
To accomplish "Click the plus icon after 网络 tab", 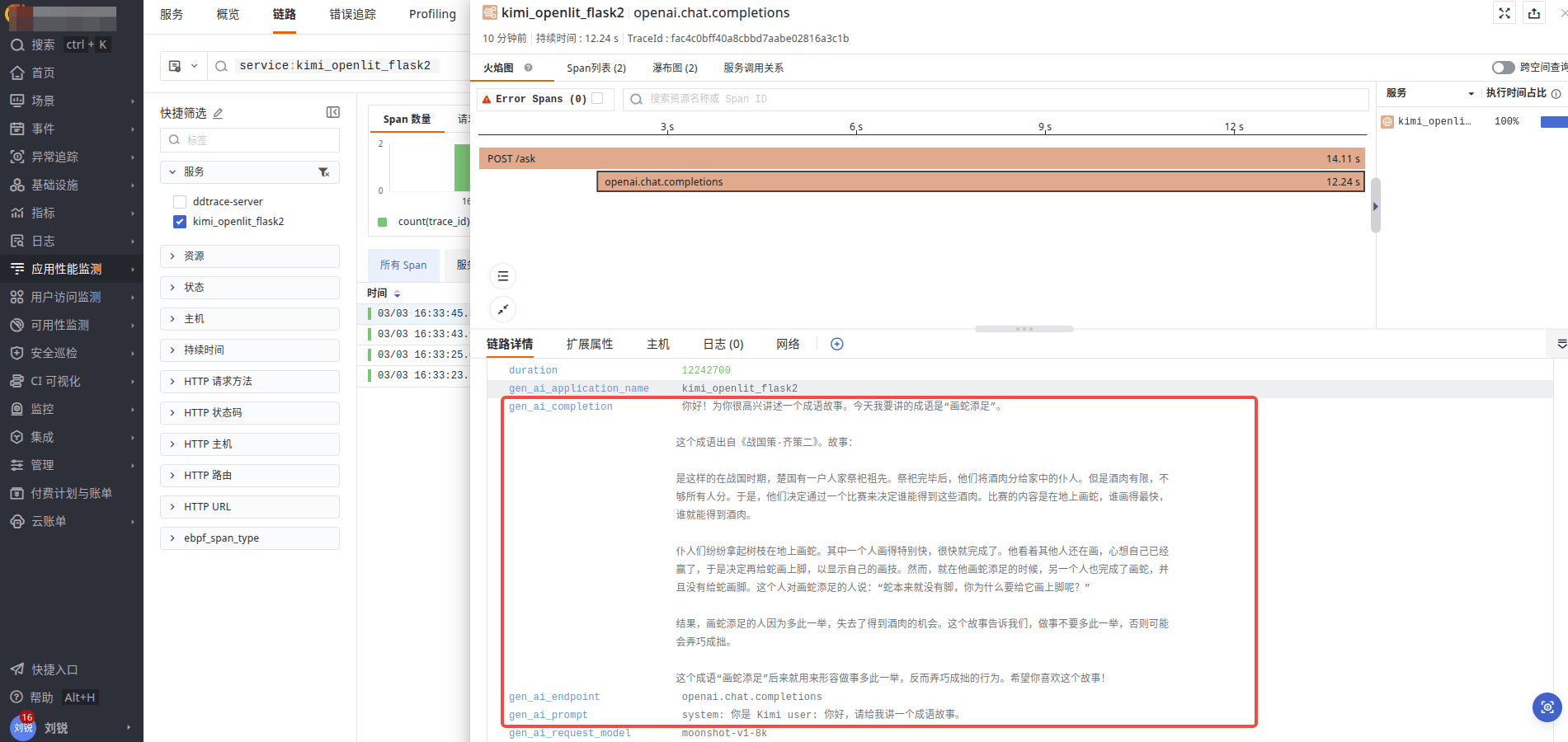I will [x=836, y=345].
